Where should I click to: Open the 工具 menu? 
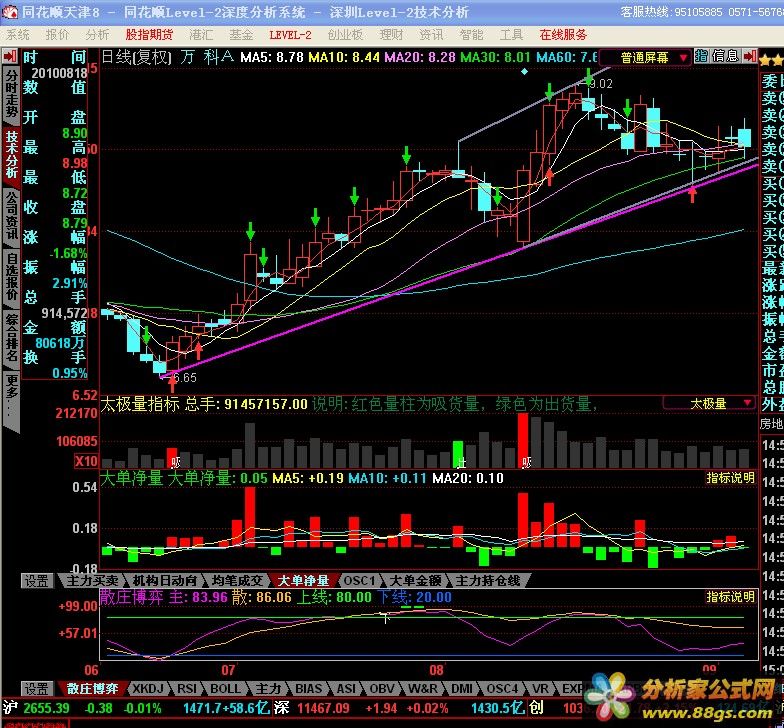coord(511,34)
